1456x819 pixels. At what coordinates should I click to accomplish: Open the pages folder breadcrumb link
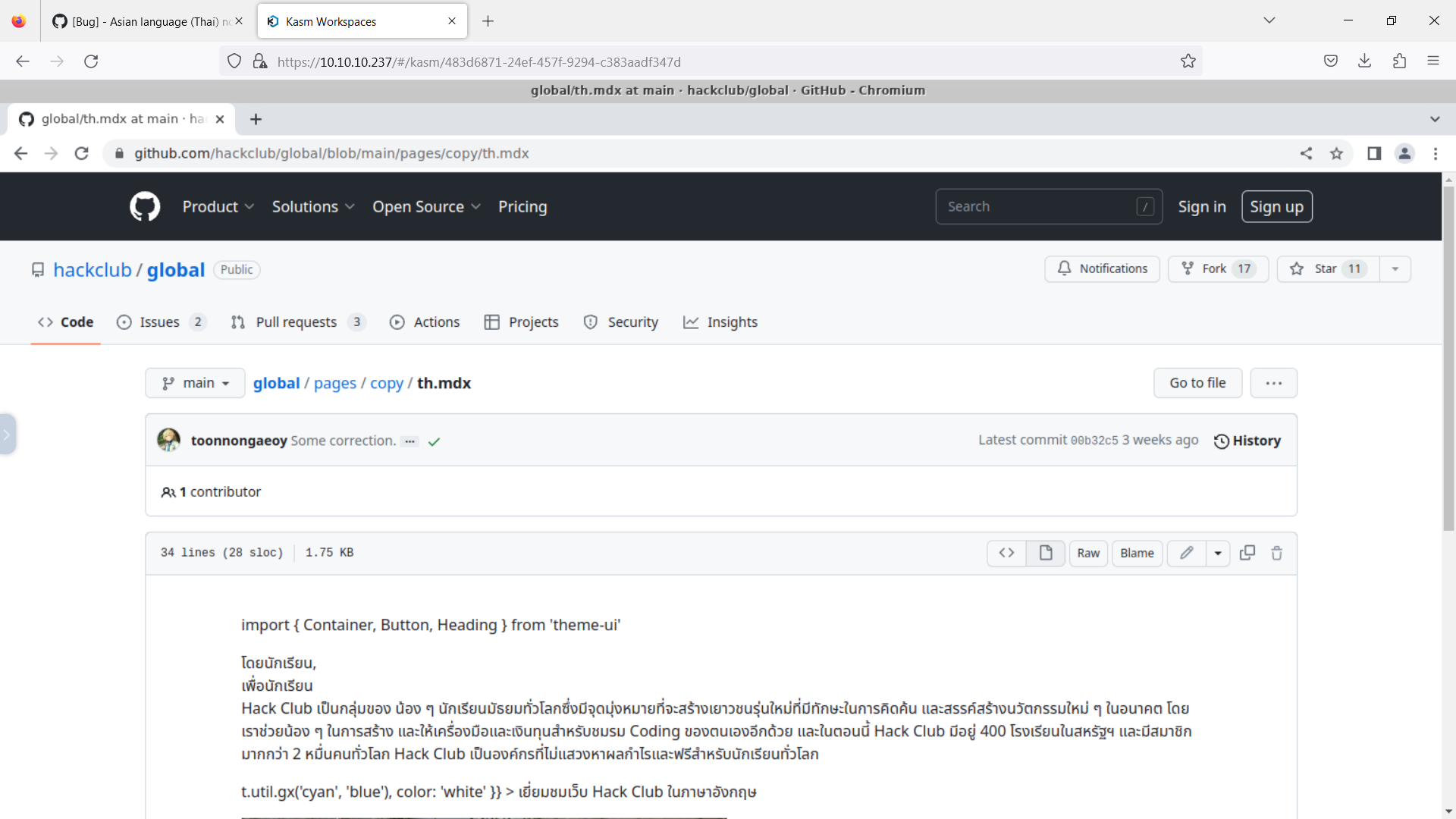(335, 383)
